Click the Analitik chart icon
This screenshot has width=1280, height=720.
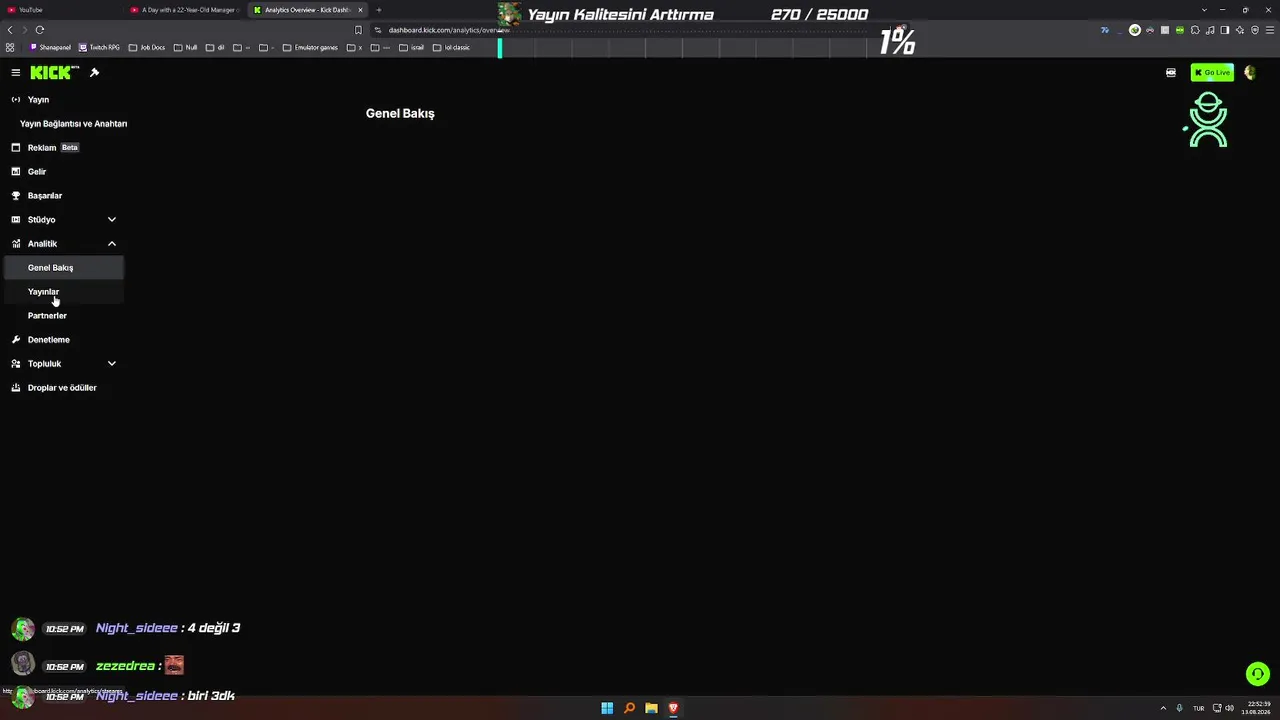[x=16, y=244]
